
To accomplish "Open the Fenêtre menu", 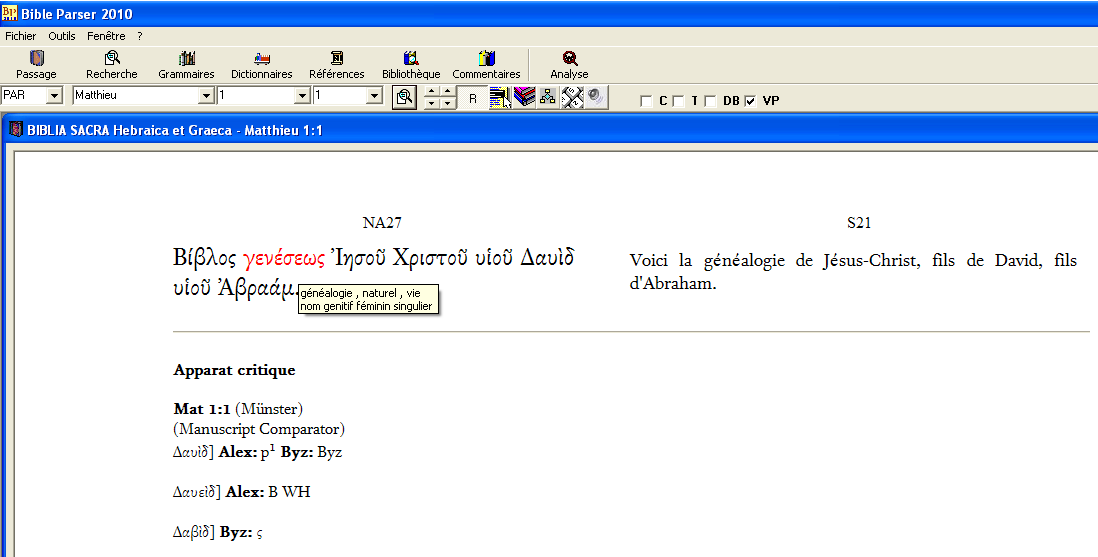I will pyautogui.click(x=106, y=36).
